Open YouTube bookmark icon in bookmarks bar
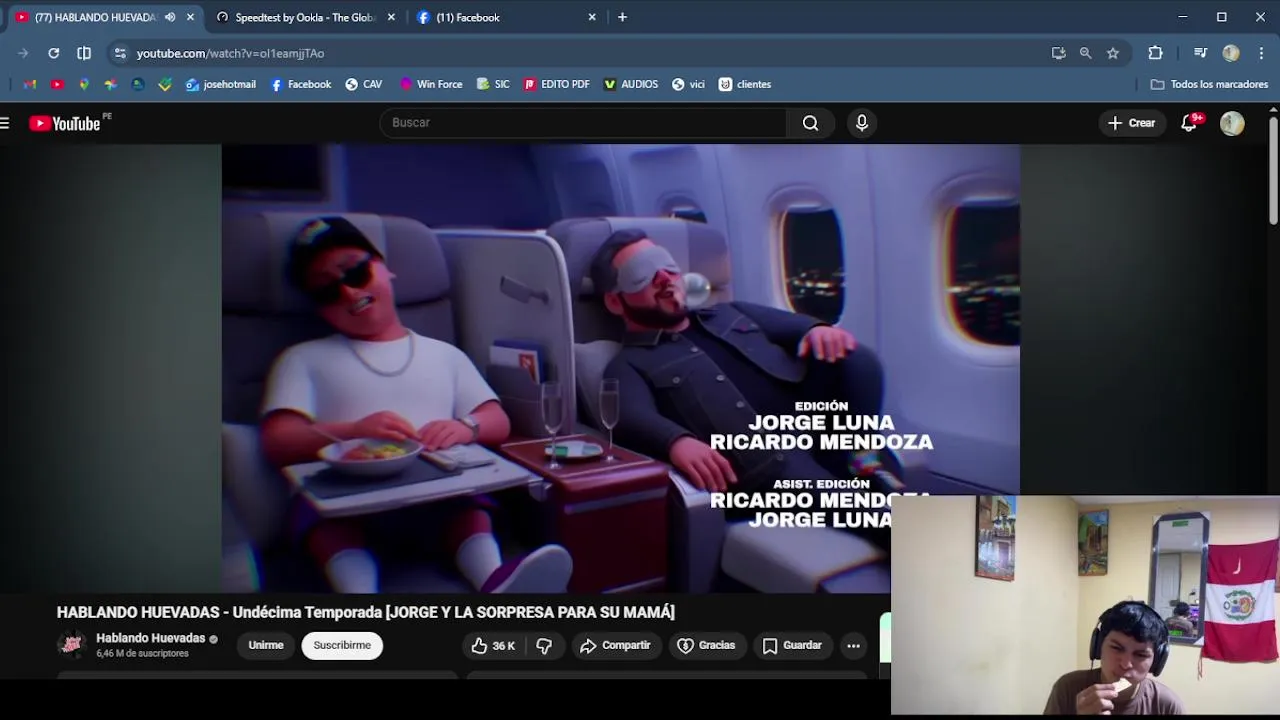 point(57,84)
